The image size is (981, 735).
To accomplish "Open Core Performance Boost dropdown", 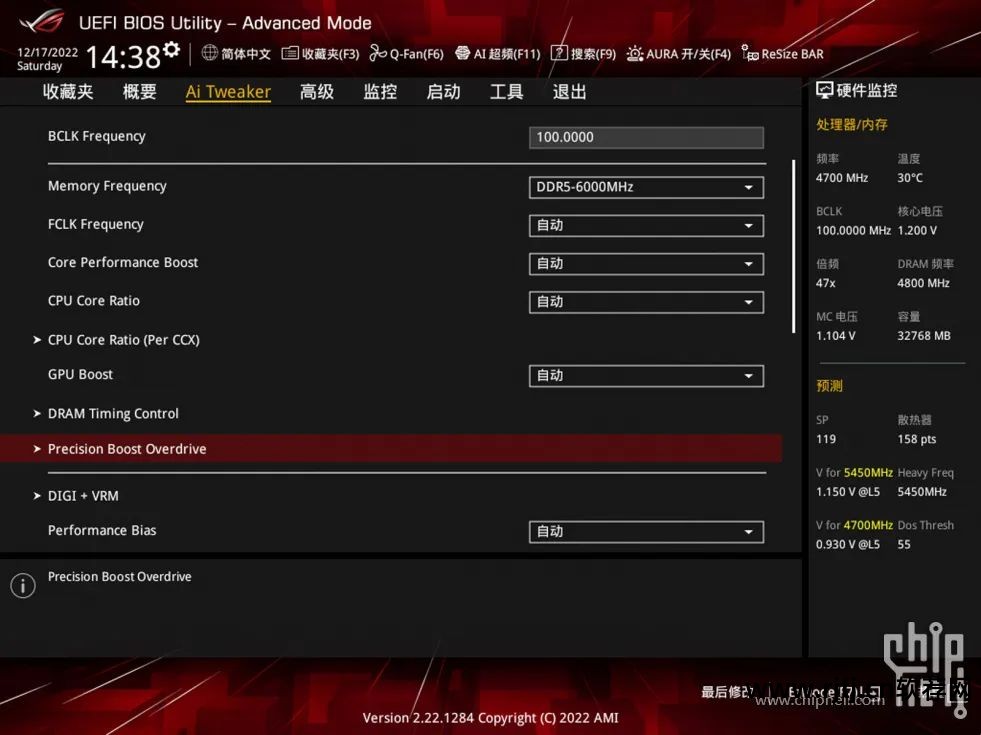I will 646,263.
